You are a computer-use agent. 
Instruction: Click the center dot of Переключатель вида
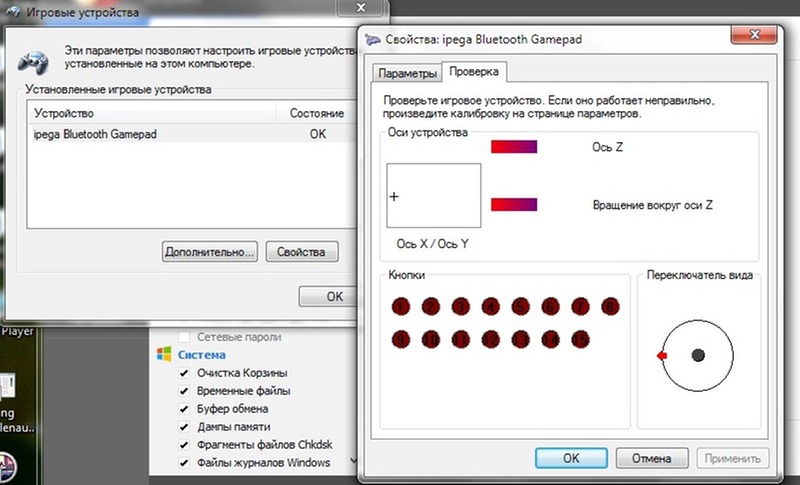pyautogui.click(x=697, y=356)
